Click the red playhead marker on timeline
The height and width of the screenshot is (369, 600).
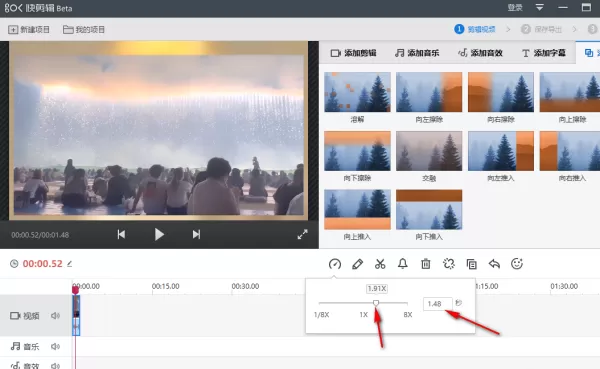[x=75, y=290]
